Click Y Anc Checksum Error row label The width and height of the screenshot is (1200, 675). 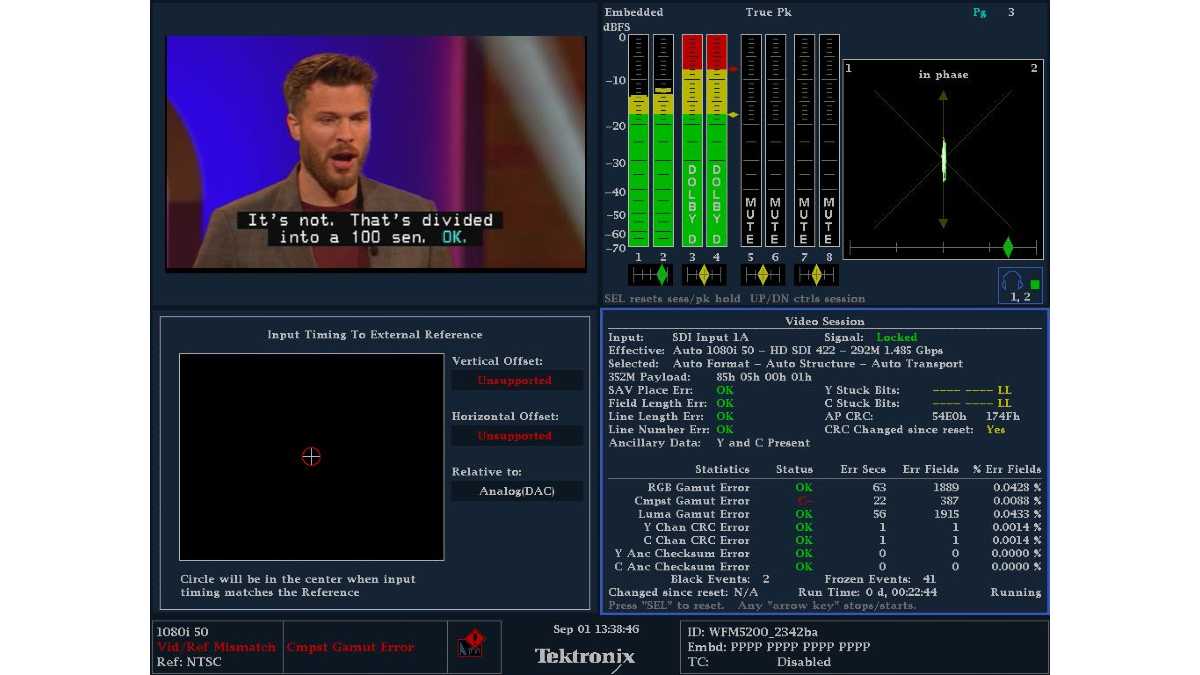point(682,553)
